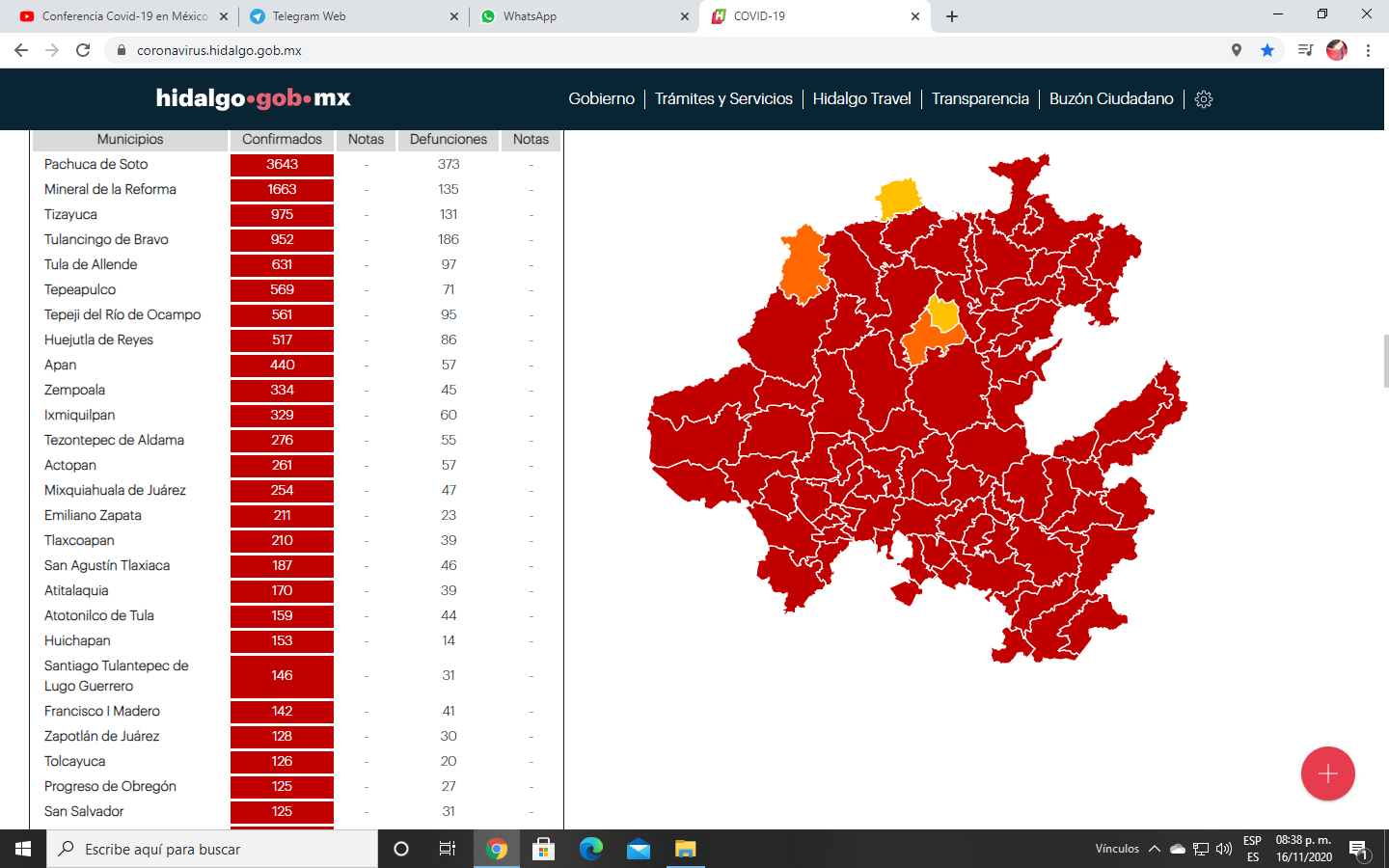This screenshot has height=868, width=1389.
Task: Go to Buzón Ciudadano page
Action: click(x=1111, y=99)
